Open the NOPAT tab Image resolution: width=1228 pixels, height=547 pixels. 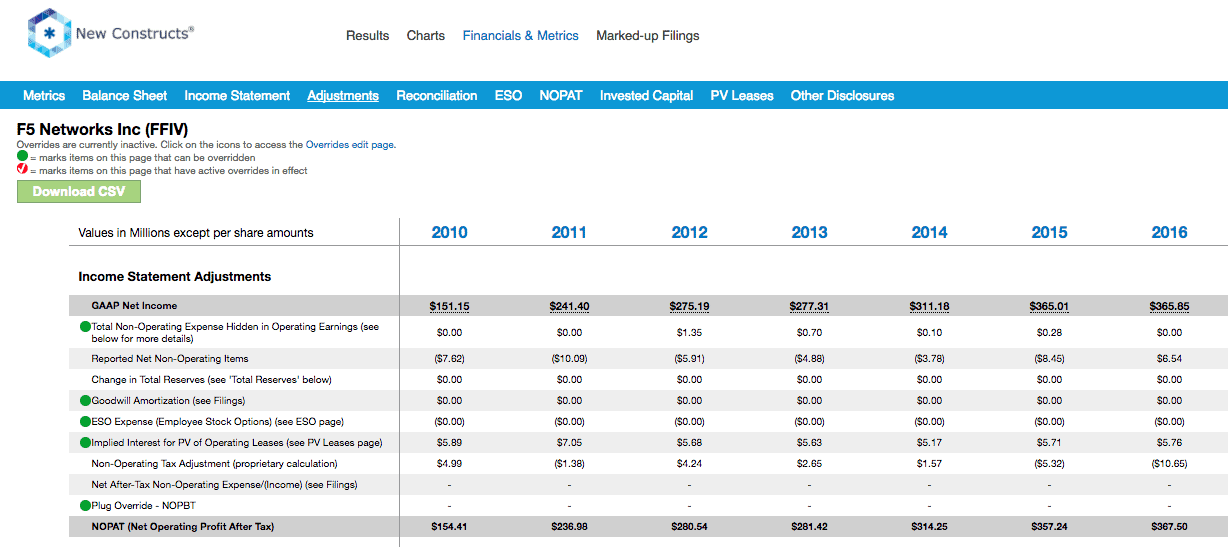[561, 96]
